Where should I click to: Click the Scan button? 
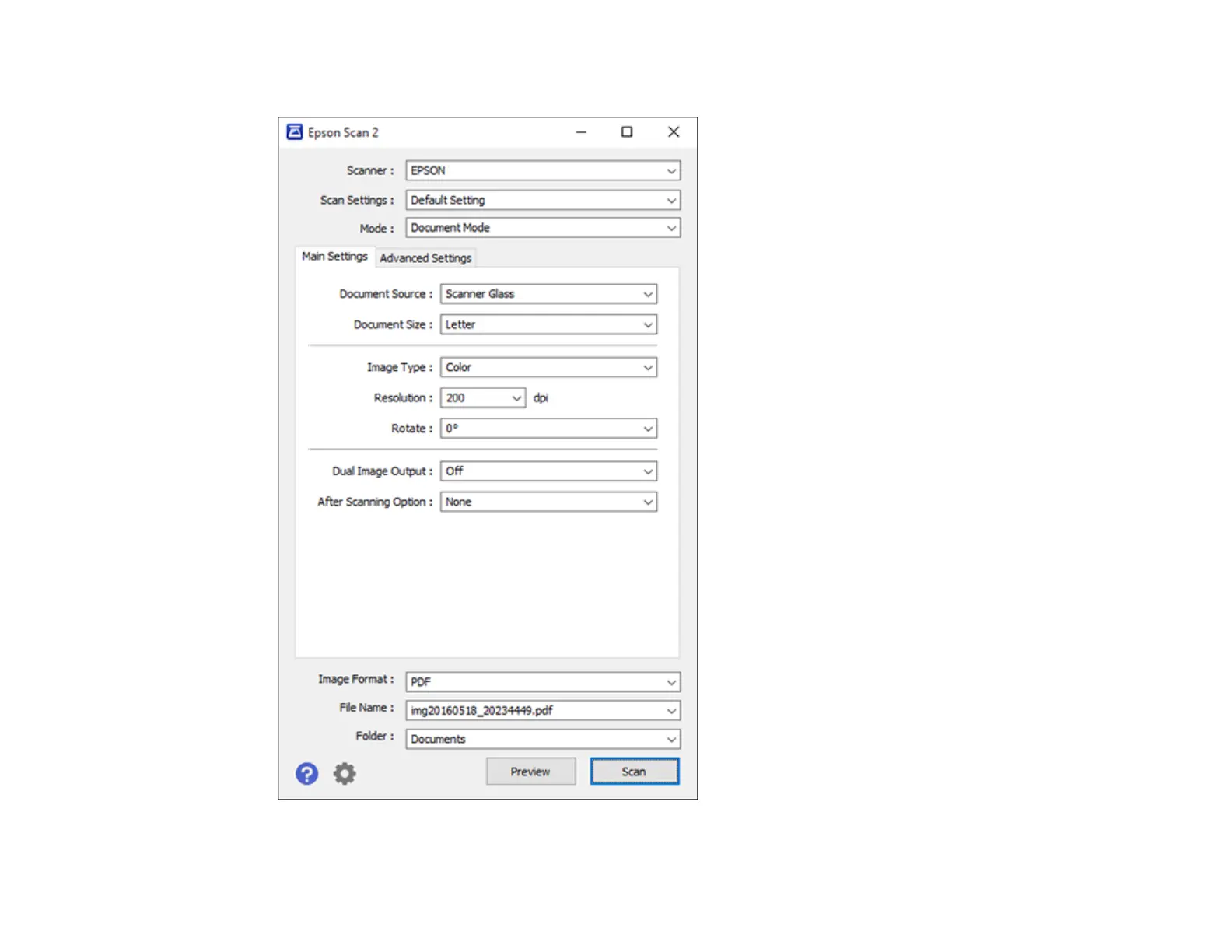point(634,772)
